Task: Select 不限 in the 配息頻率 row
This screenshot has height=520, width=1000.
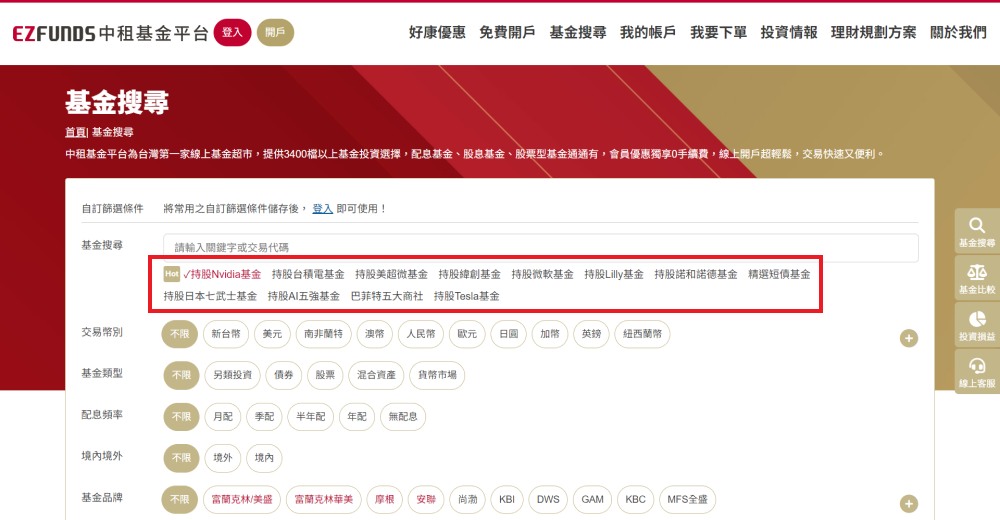Action: click(181, 417)
